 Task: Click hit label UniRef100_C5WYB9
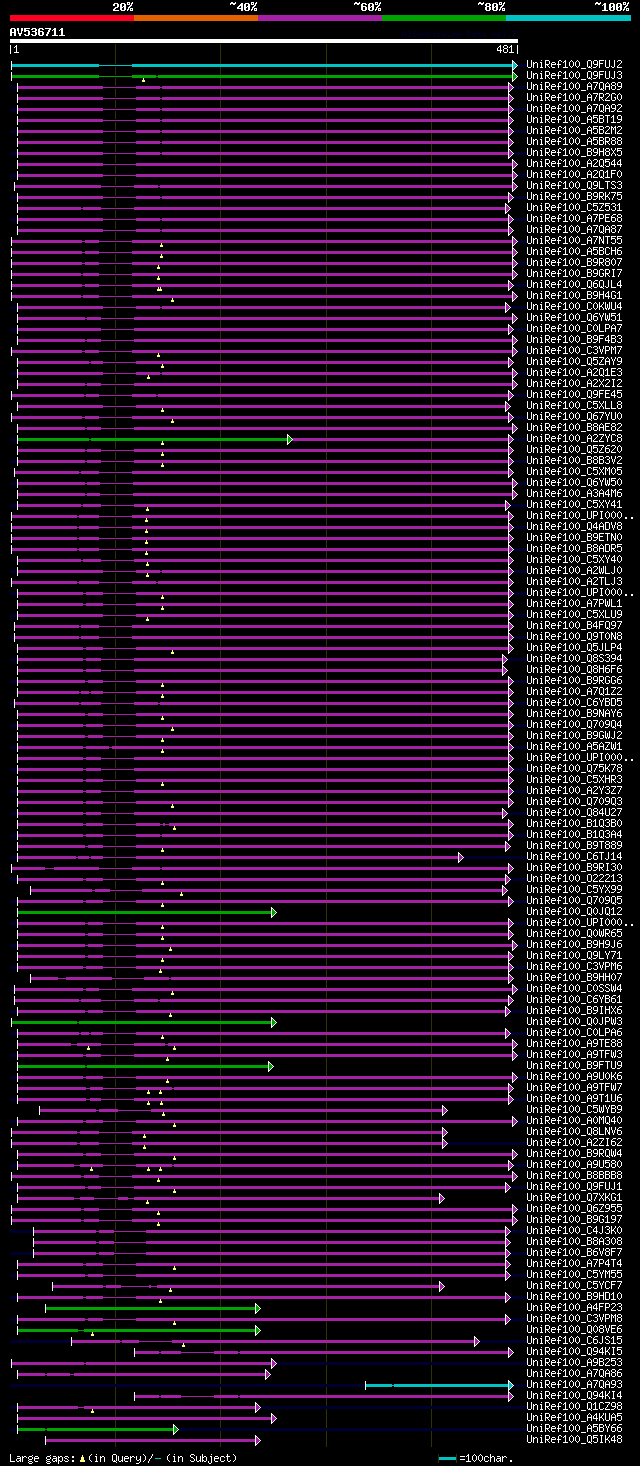click(575, 1109)
